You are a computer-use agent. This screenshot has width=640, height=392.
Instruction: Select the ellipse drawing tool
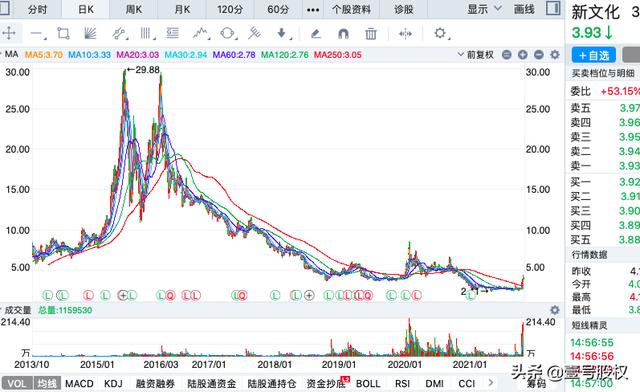(x=228, y=33)
